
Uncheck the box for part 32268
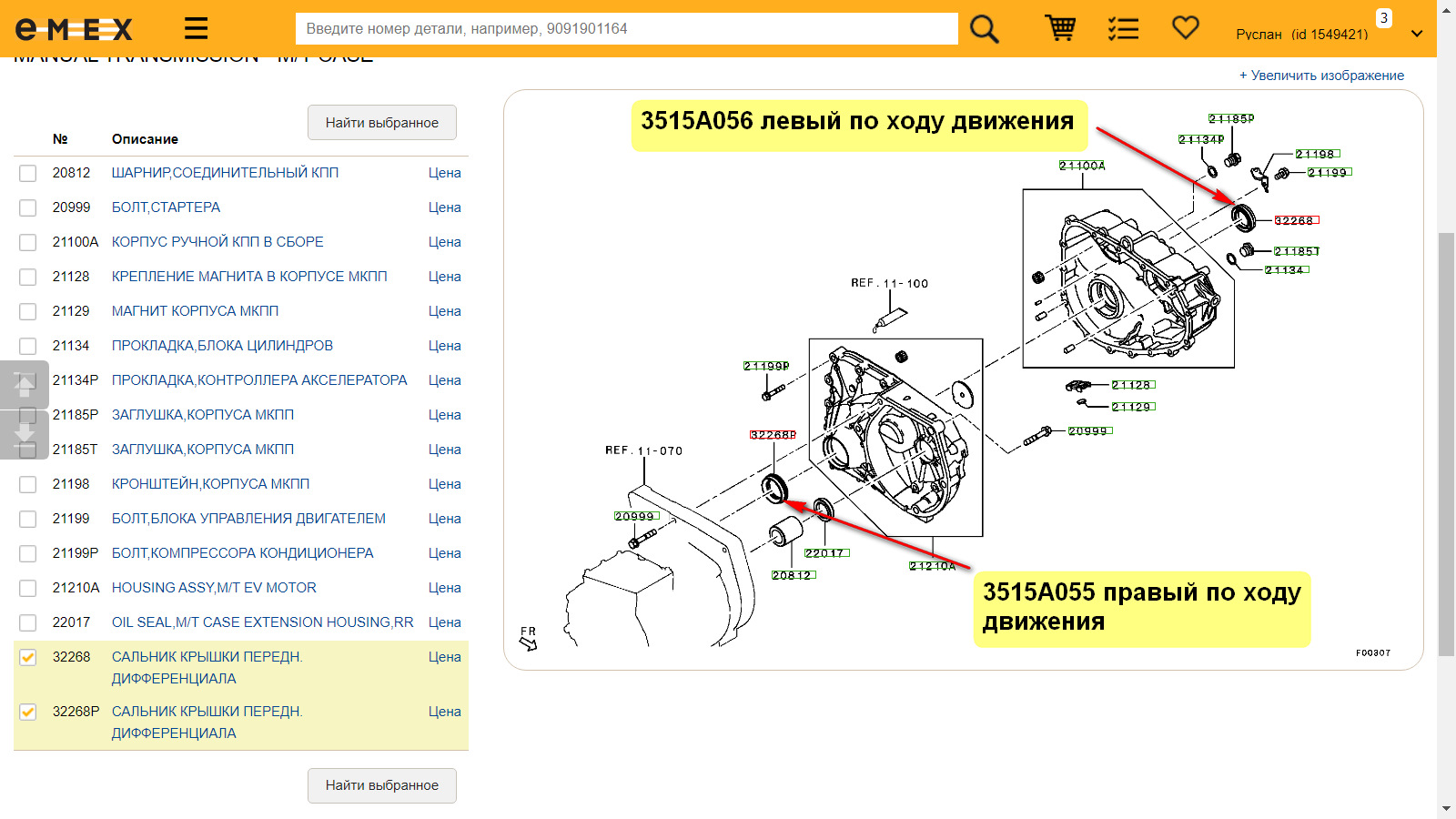click(28, 657)
